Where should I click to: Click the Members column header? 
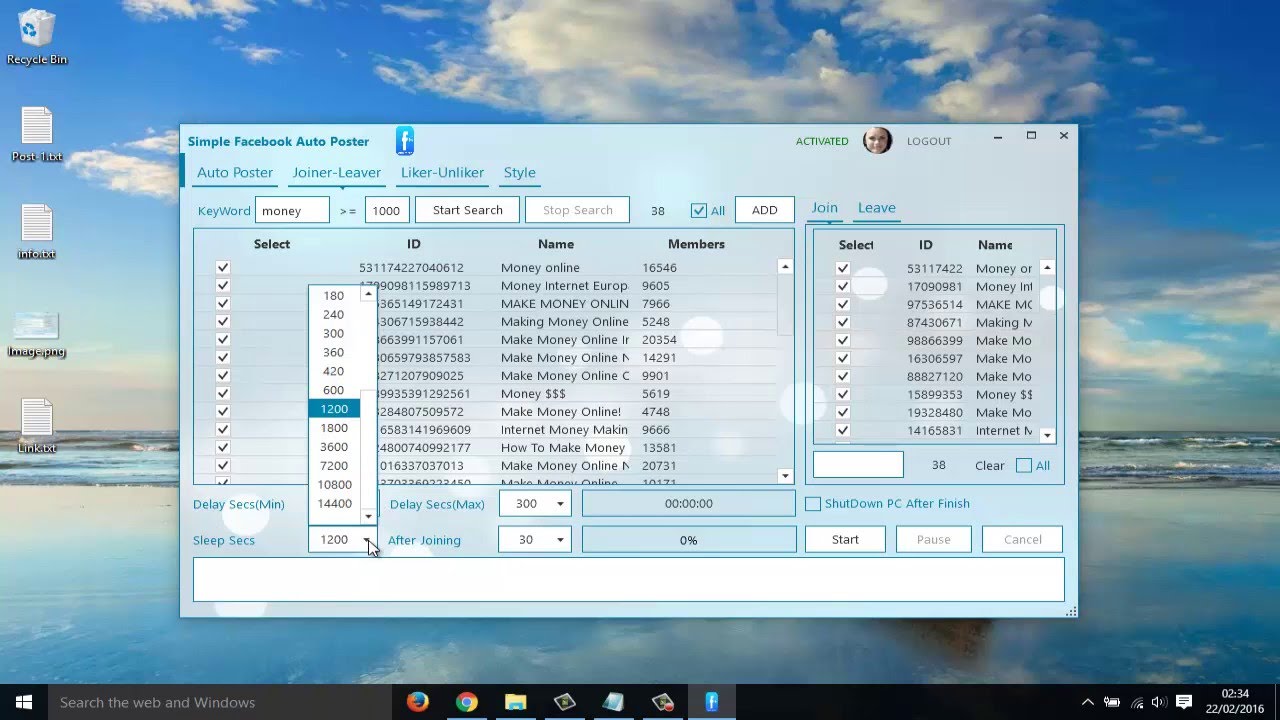point(696,244)
